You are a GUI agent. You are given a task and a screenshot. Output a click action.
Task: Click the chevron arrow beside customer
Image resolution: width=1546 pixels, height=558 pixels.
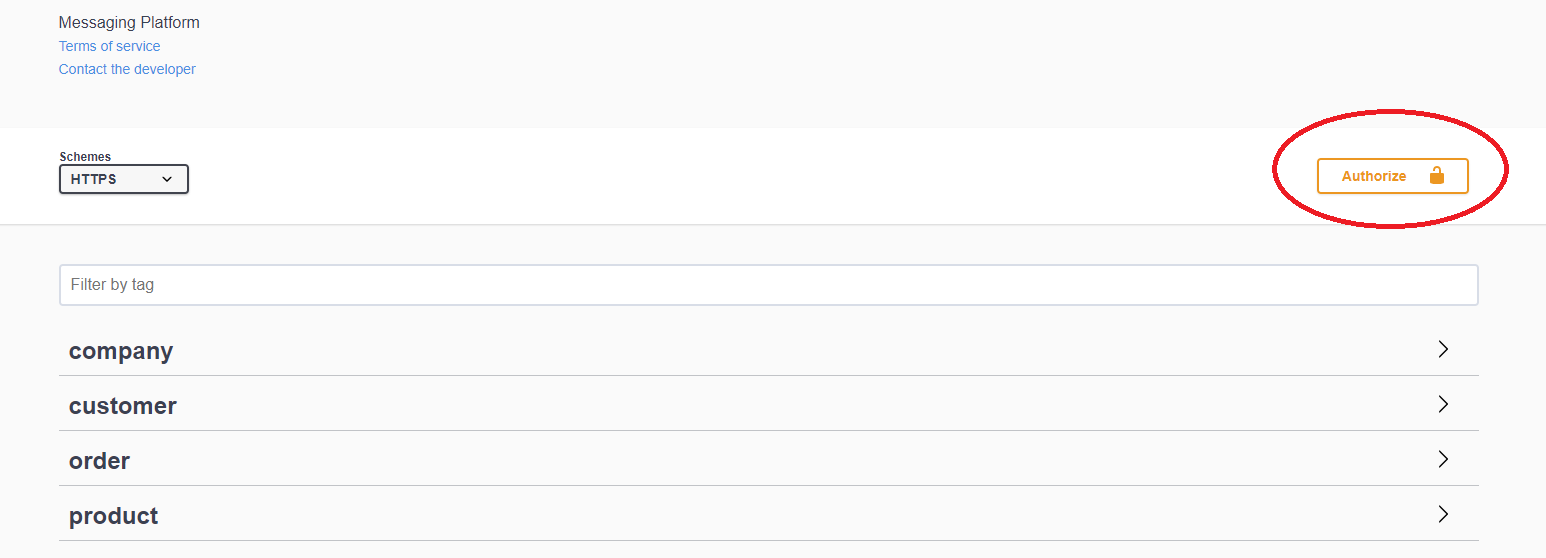(x=1443, y=404)
